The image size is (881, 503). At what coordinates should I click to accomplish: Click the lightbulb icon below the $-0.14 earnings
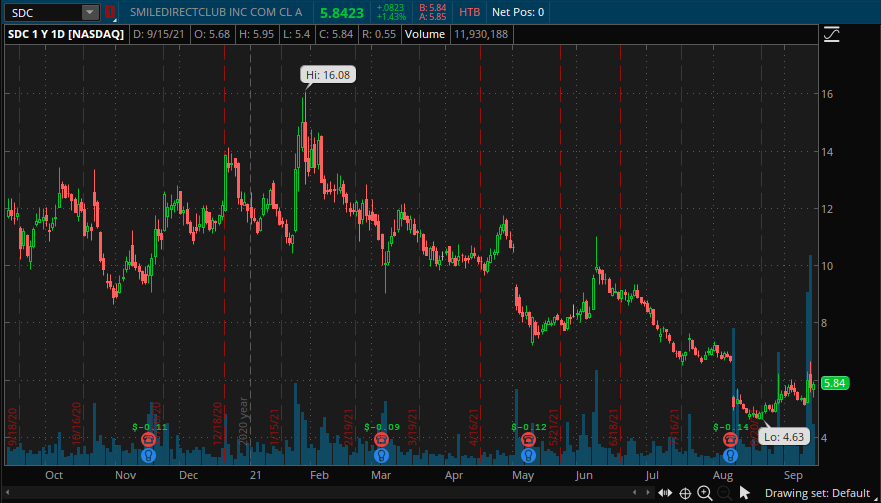pyautogui.click(x=730, y=455)
